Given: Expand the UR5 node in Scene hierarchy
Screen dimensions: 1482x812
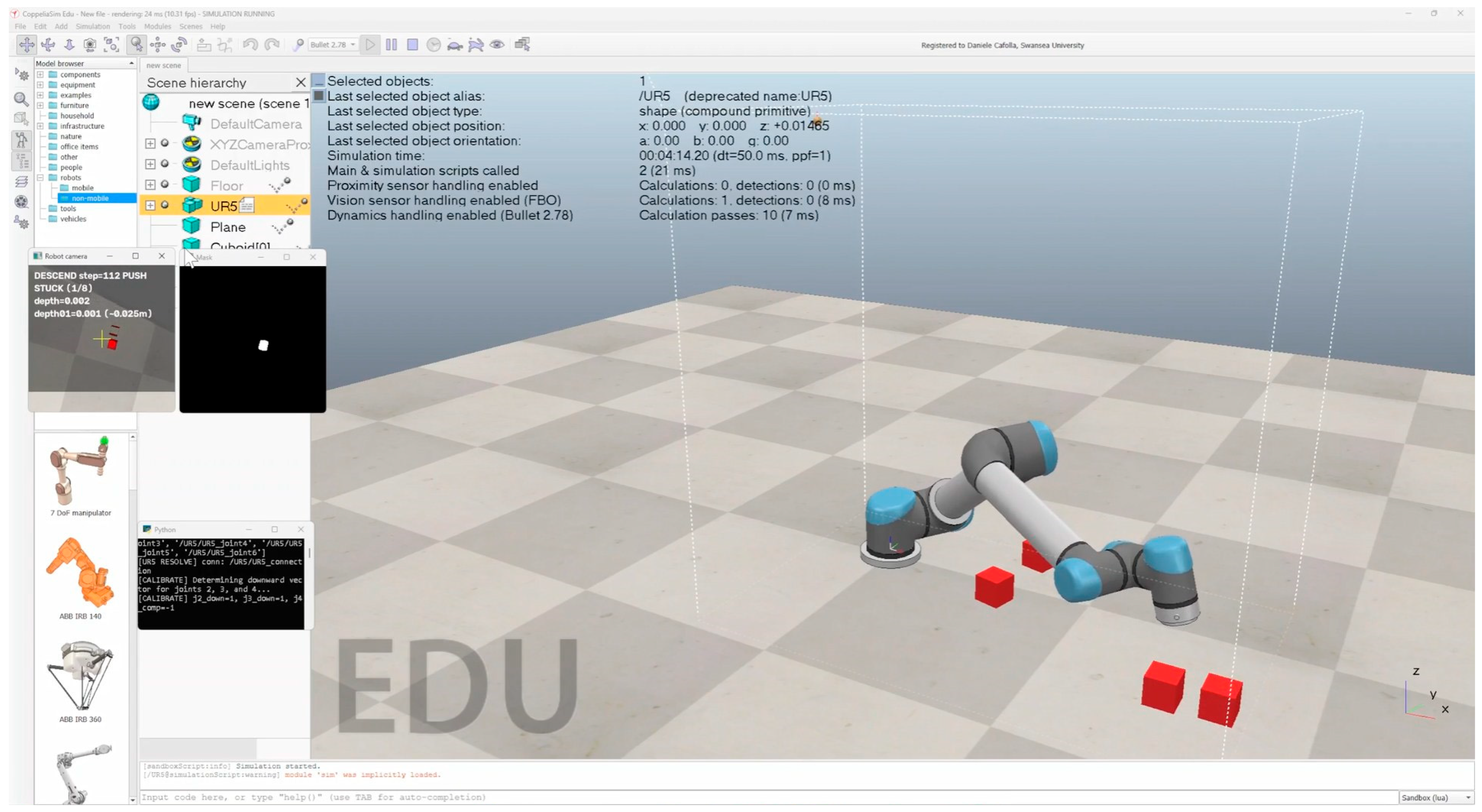Looking at the screenshot, I should [150, 206].
